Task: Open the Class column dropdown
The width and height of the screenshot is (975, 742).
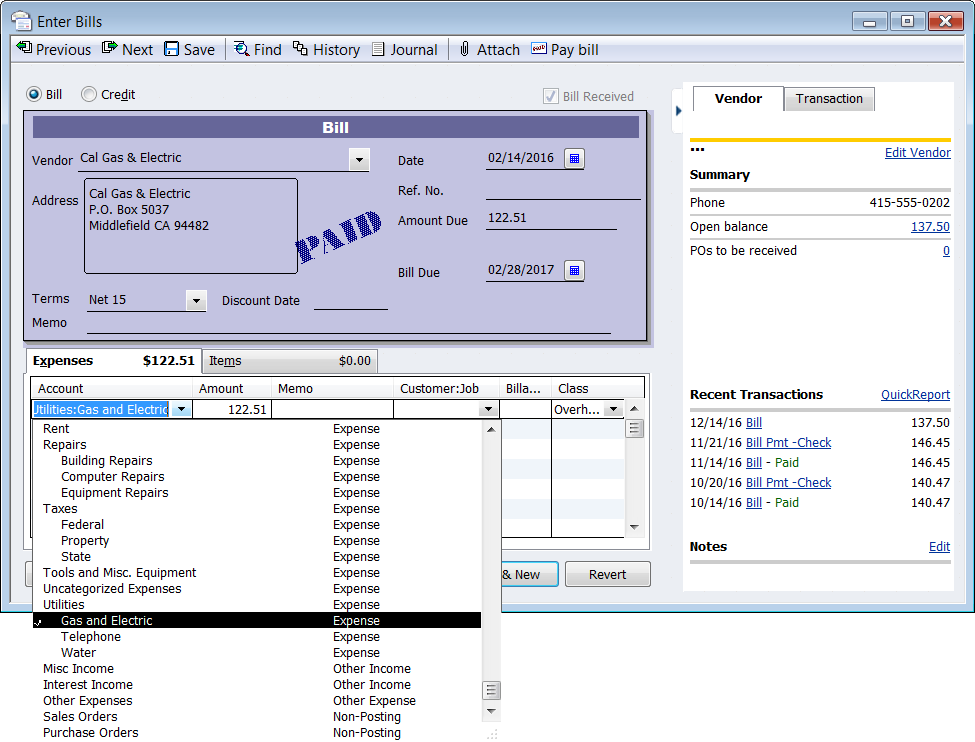Action: click(615, 409)
